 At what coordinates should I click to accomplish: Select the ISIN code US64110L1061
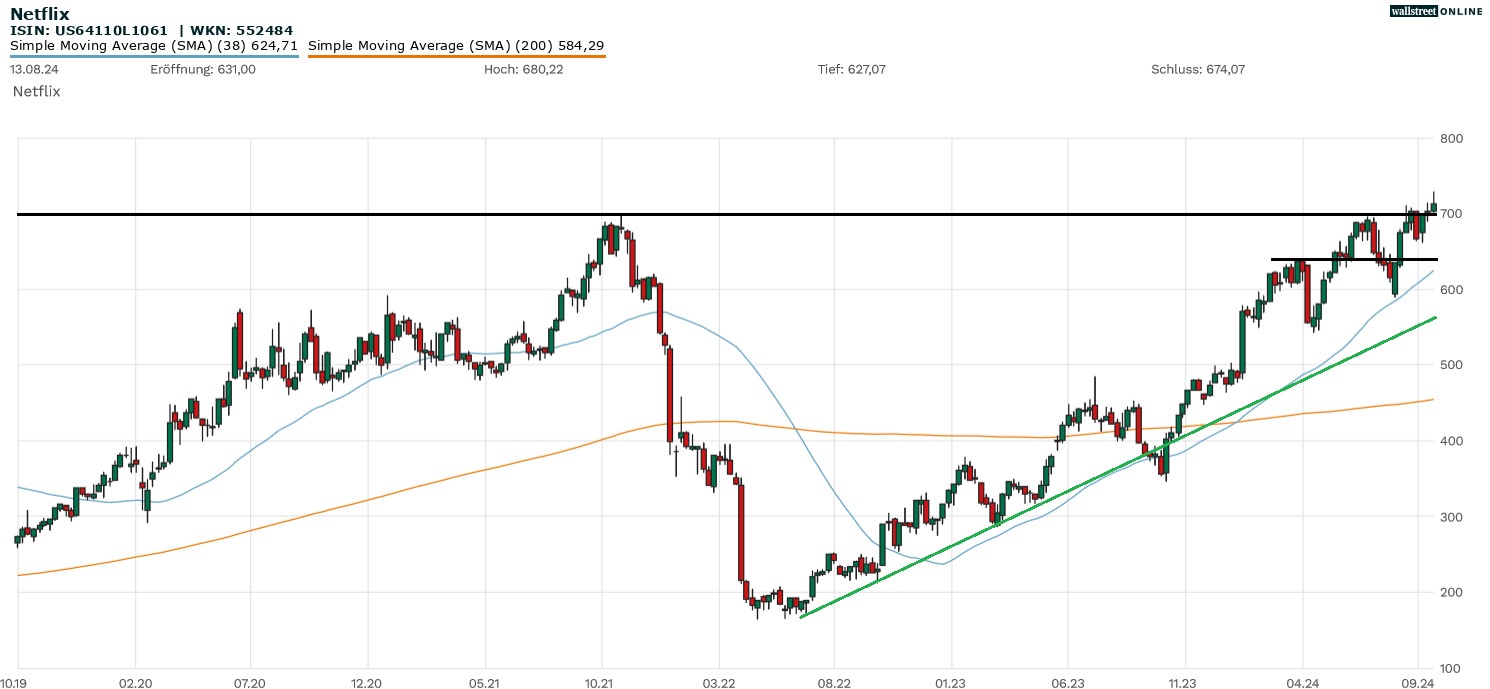click(x=110, y=30)
